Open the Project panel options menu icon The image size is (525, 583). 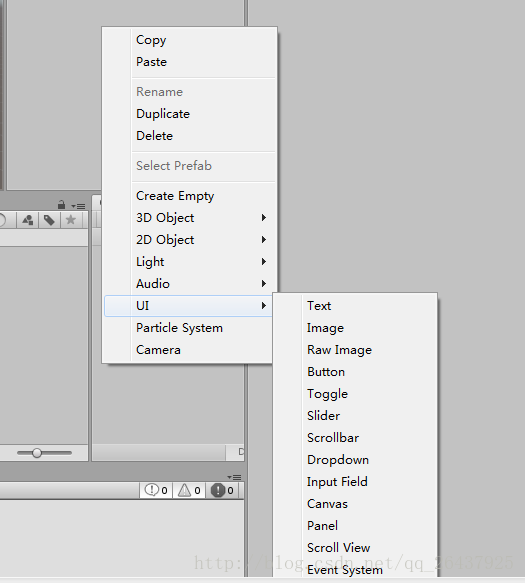[x=78, y=206]
